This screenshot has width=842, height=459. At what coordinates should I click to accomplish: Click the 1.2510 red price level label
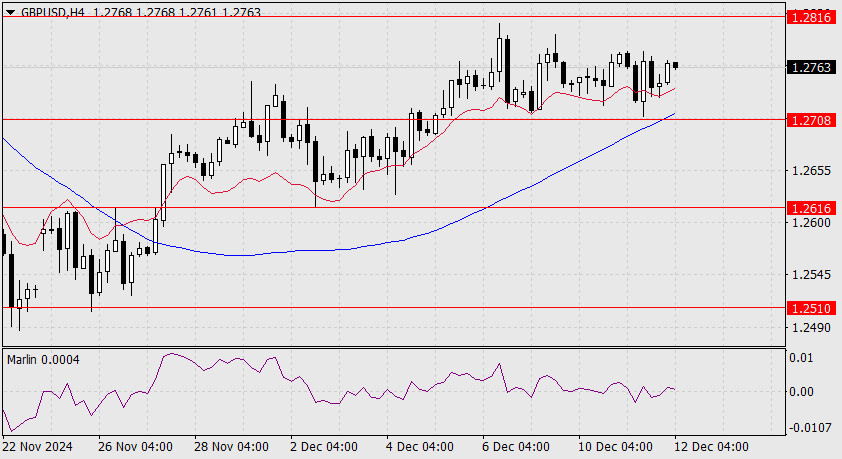[x=811, y=308]
